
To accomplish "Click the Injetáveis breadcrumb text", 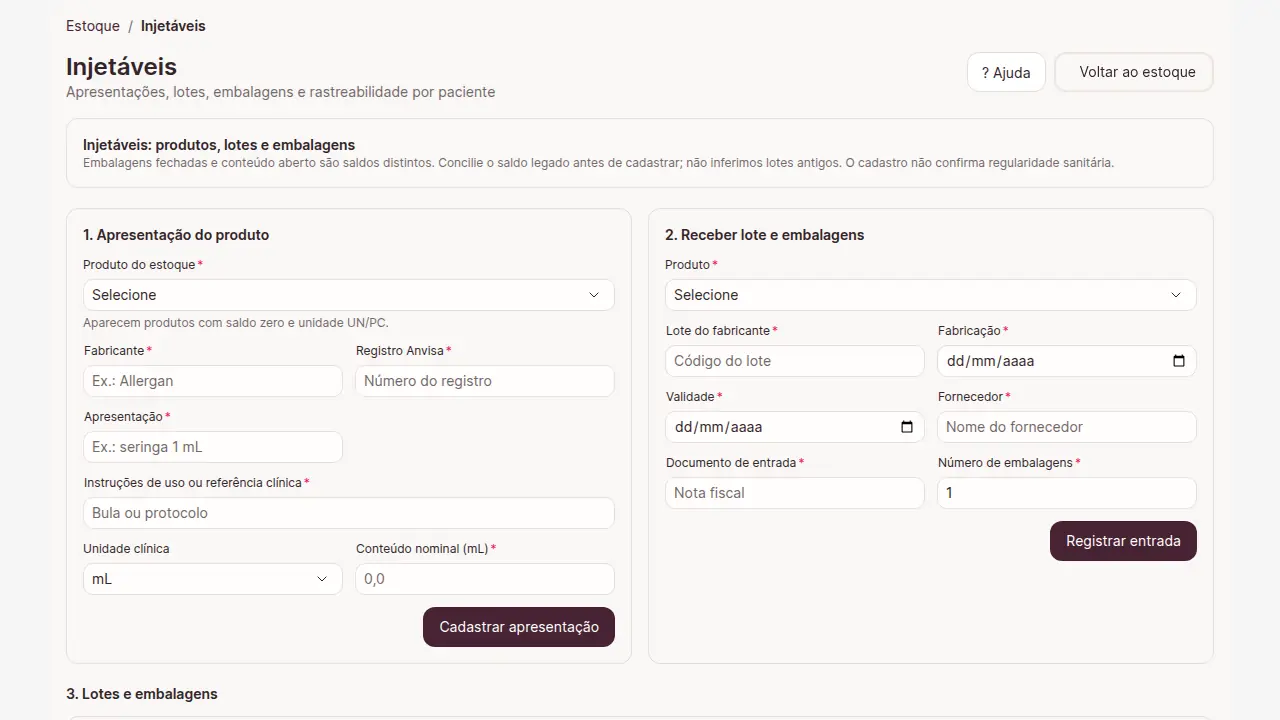I will pyautogui.click(x=173, y=26).
